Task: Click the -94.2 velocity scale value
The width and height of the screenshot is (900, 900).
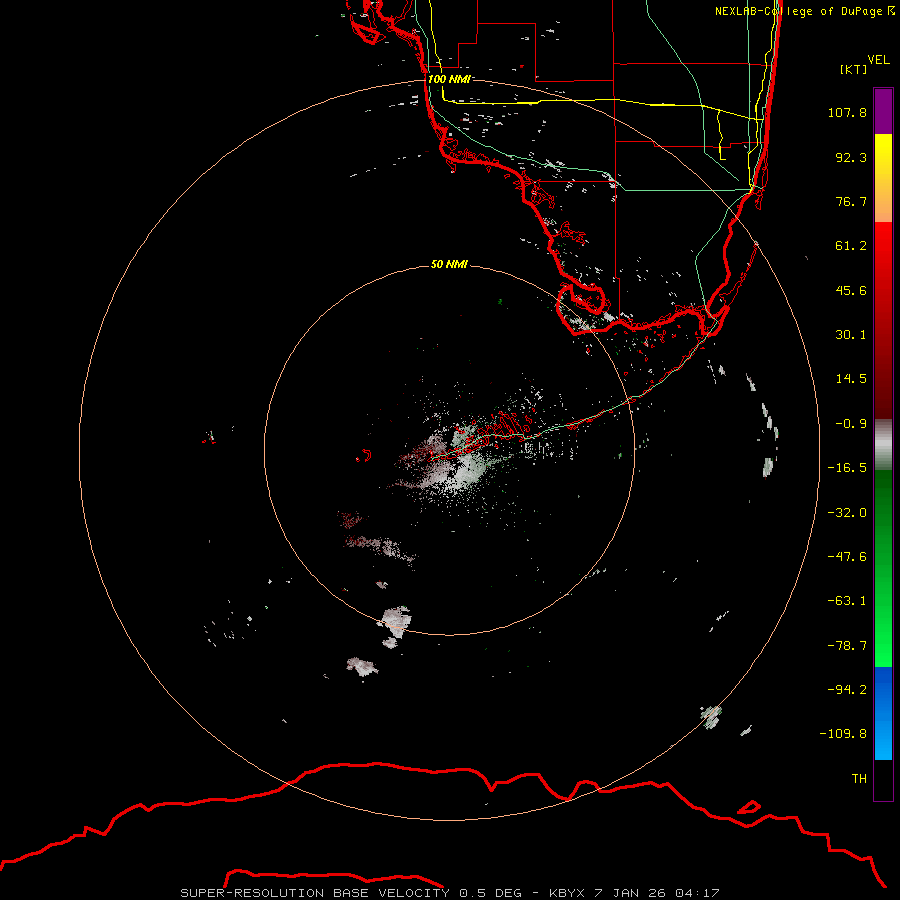Action: tap(847, 689)
